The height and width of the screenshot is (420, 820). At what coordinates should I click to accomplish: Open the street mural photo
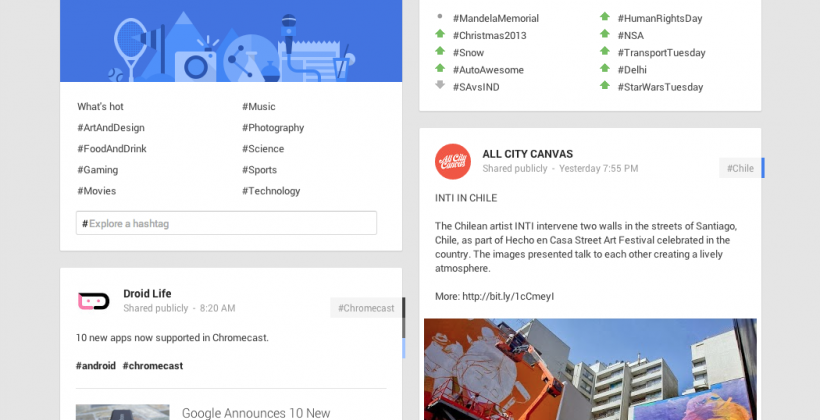pos(590,369)
